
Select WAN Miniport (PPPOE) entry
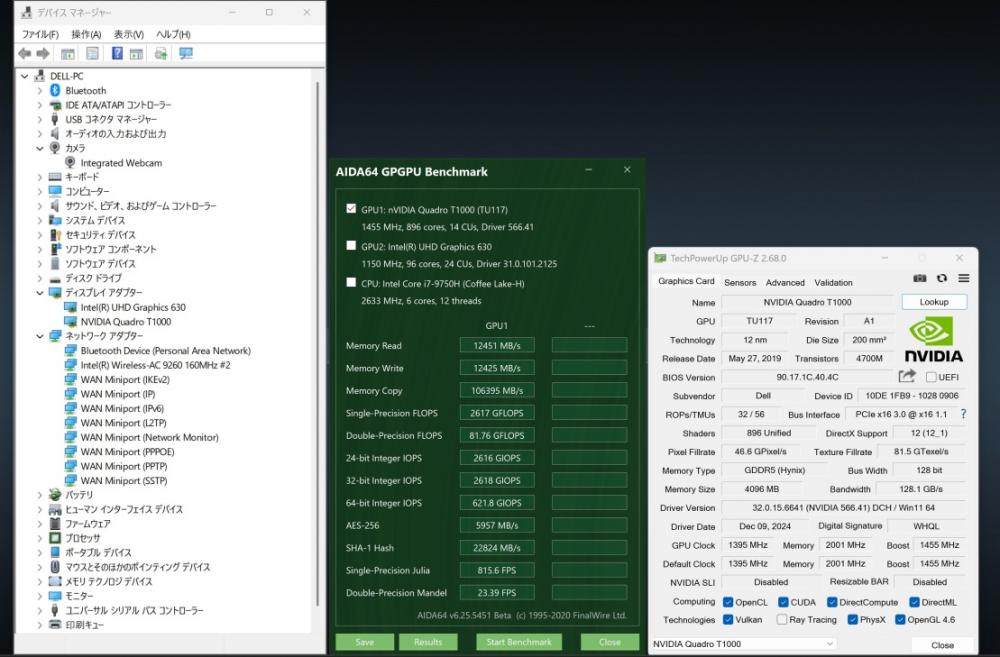(x=127, y=452)
